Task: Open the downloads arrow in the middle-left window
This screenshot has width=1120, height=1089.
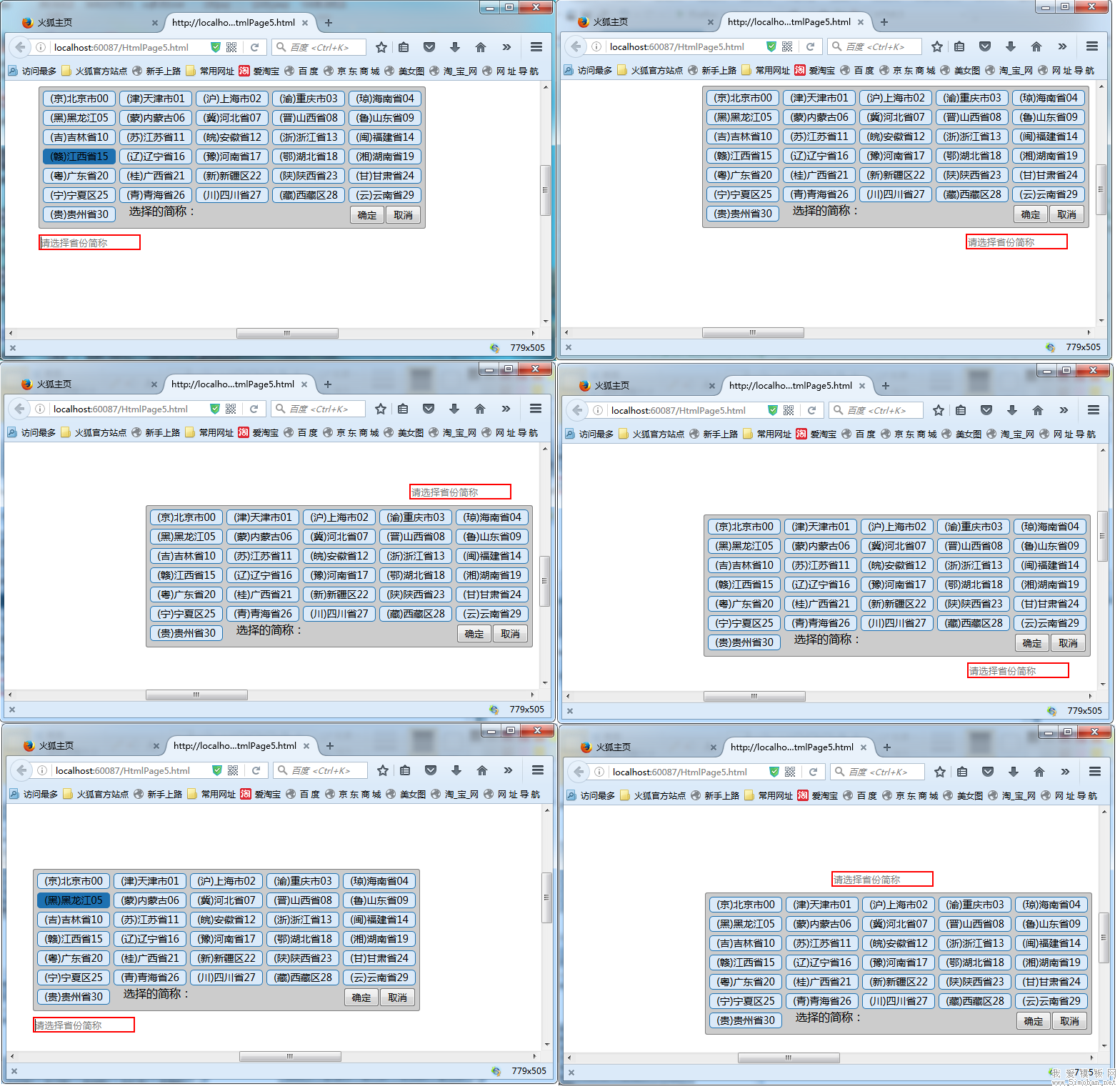Action: pyautogui.click(x=454, y=409)
